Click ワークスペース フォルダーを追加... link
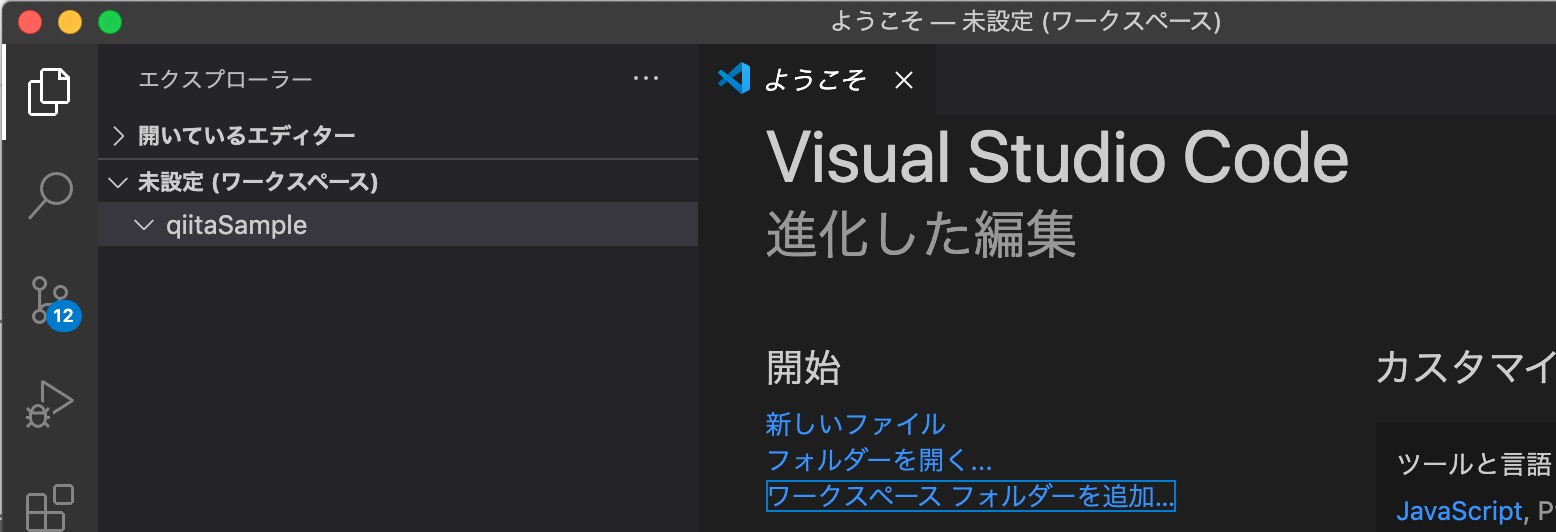 tap(970, 496)
